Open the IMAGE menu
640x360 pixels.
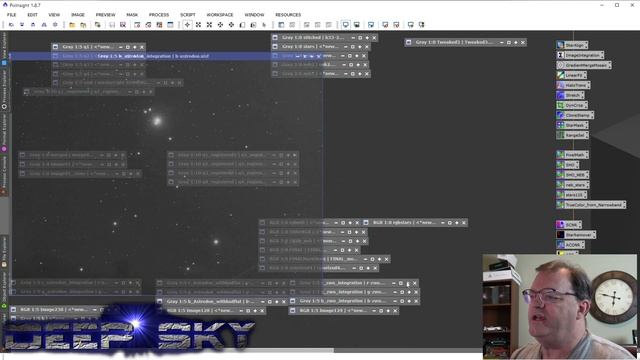click(78, 15)
